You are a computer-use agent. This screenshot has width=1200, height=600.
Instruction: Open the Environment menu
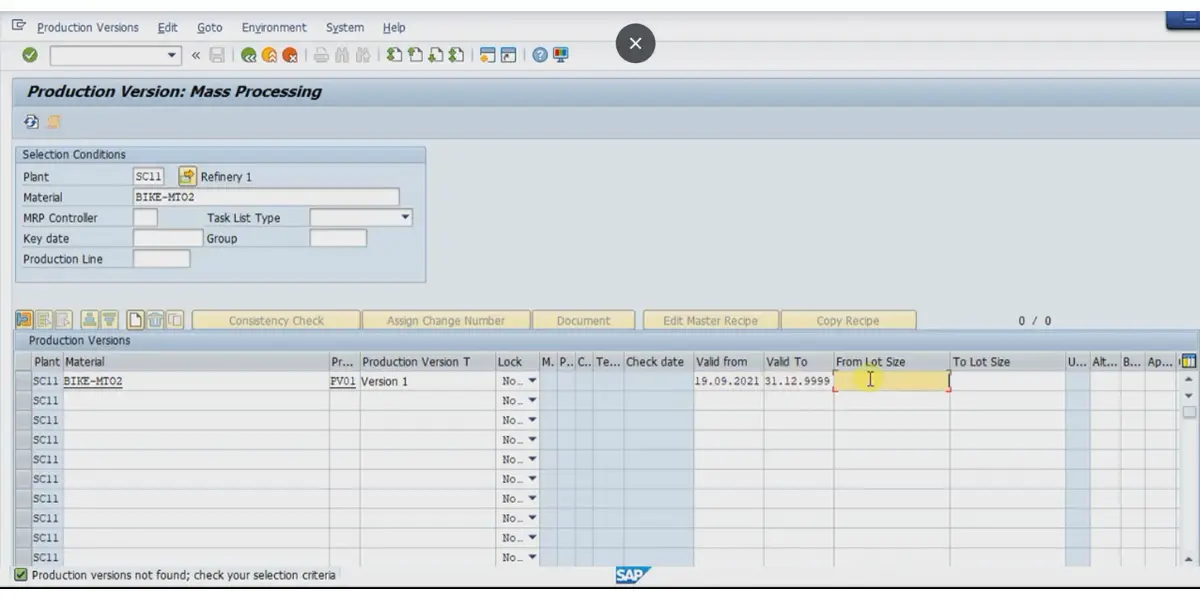[275, 27]
